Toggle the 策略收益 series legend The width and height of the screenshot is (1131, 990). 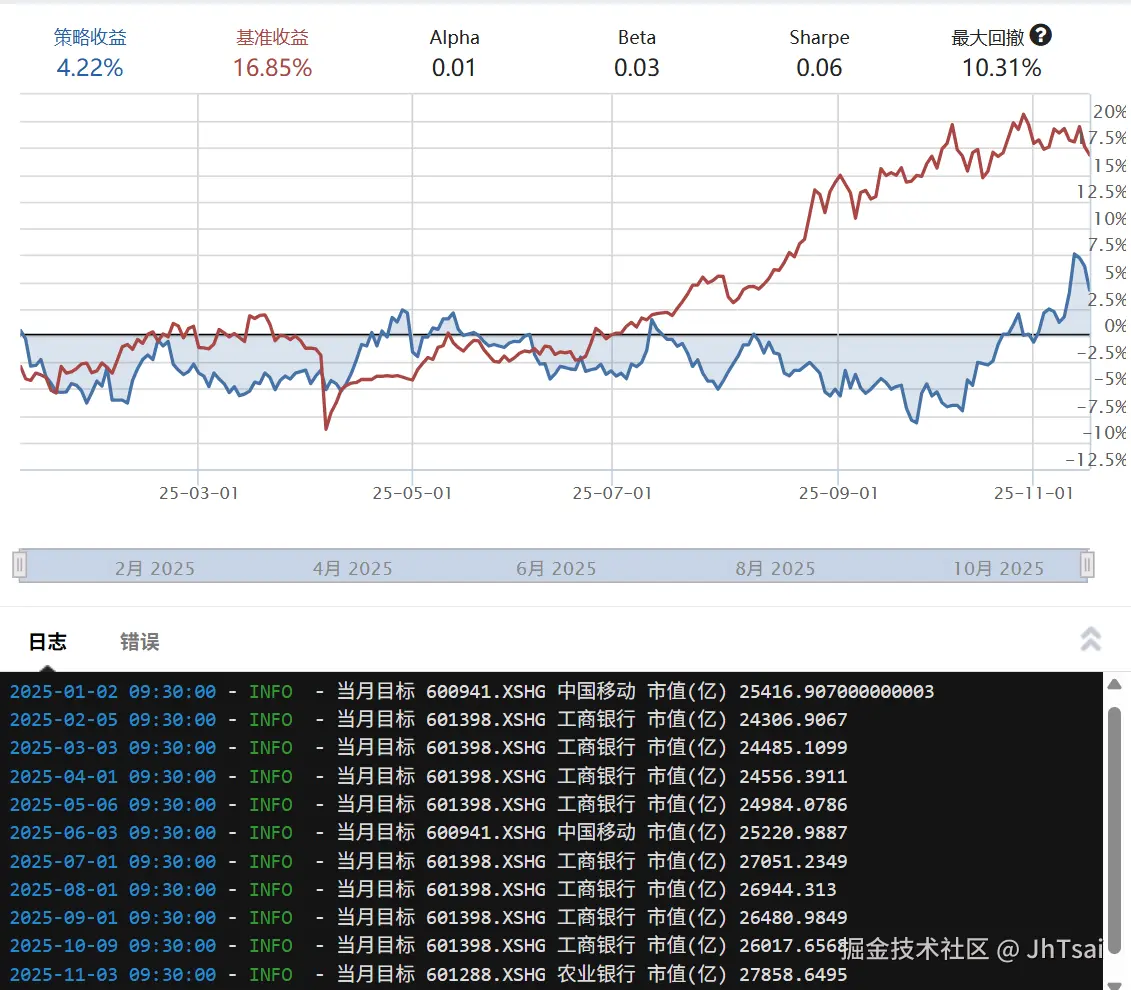[x=89, y=36]
